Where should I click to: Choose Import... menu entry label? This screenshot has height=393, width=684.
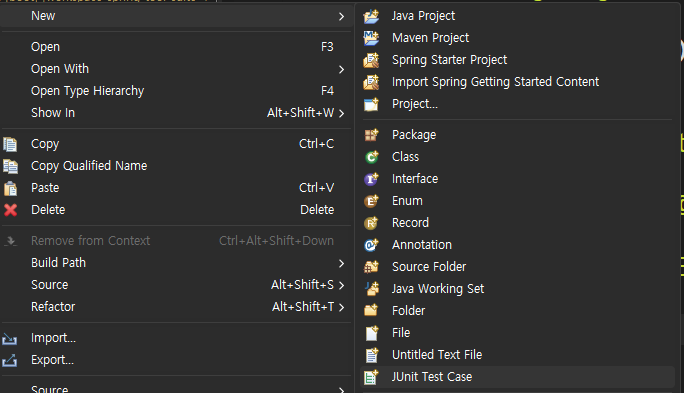coord(53,338)
